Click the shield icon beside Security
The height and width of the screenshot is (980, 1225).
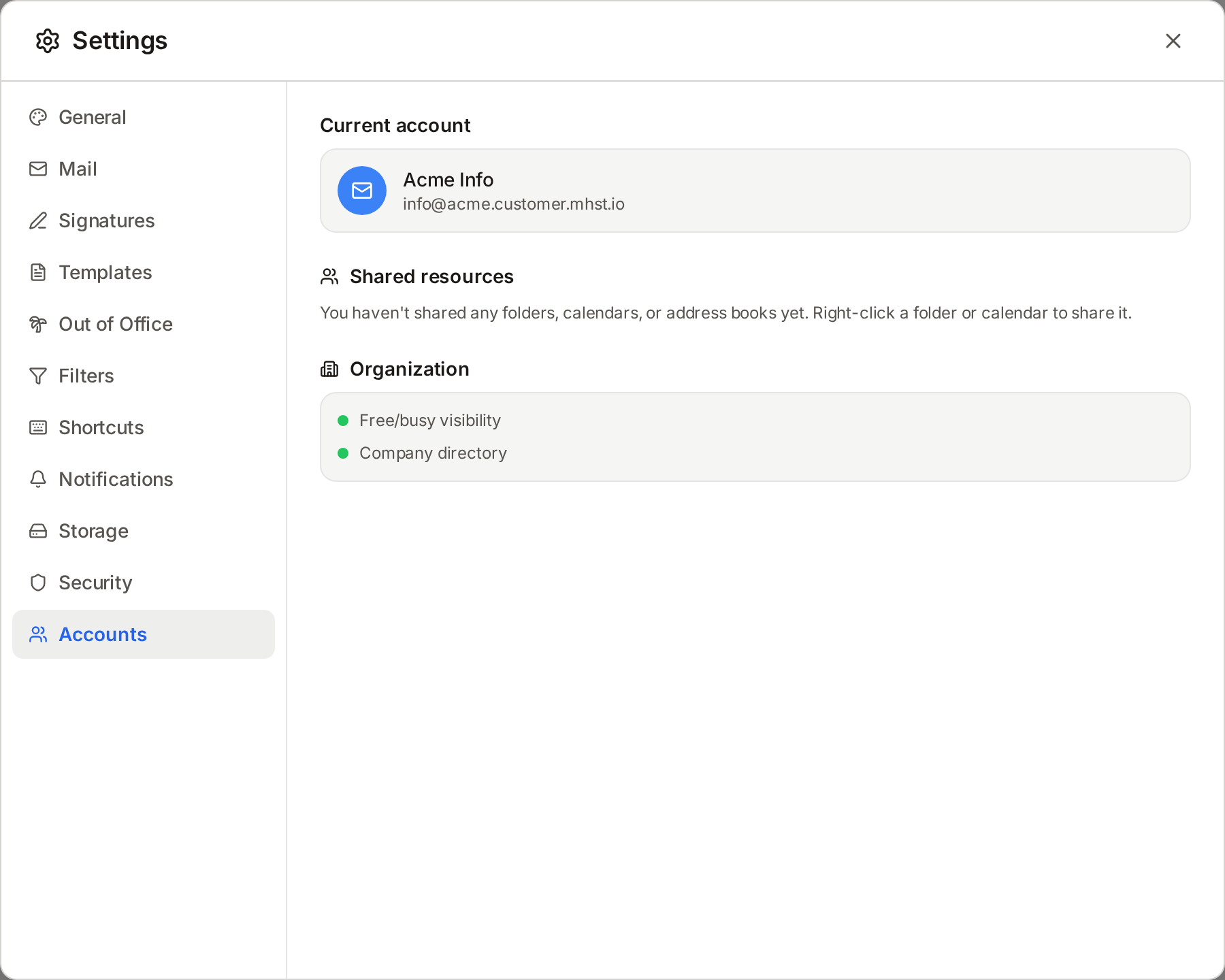tap(38, 583)
